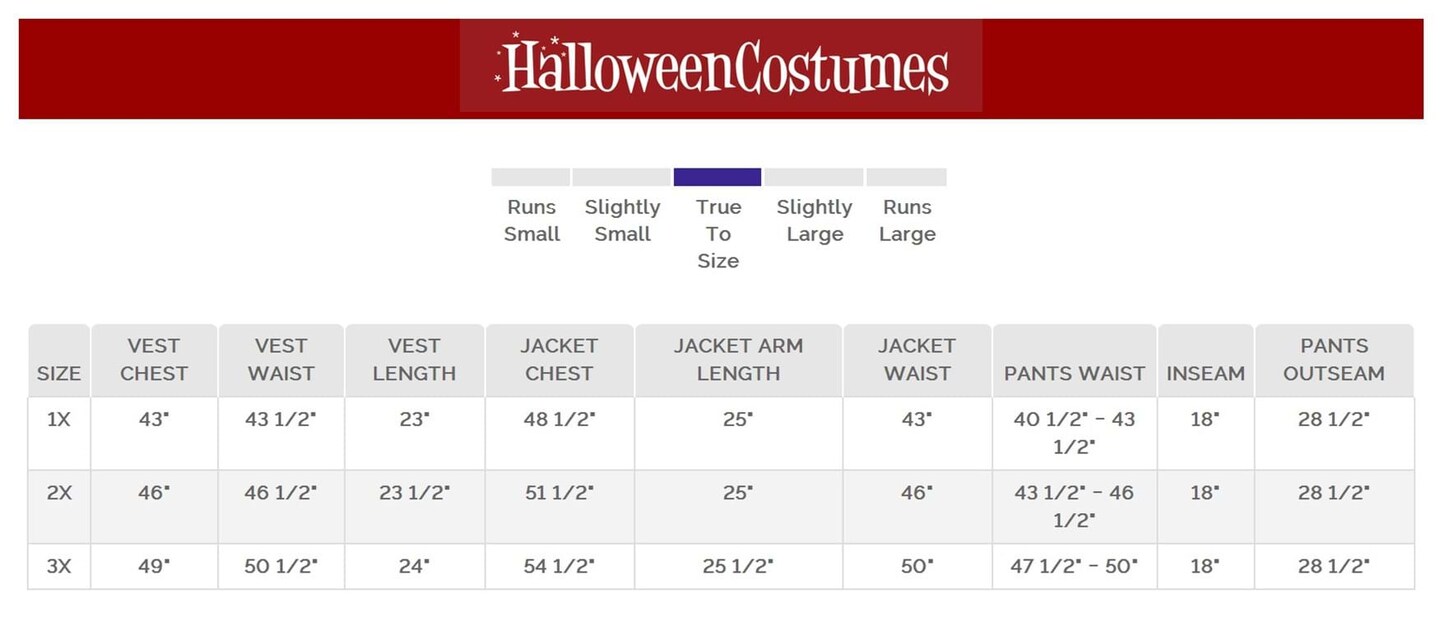
Task: Click the VEST CHEST column header
Action: (x=154, y=360)
